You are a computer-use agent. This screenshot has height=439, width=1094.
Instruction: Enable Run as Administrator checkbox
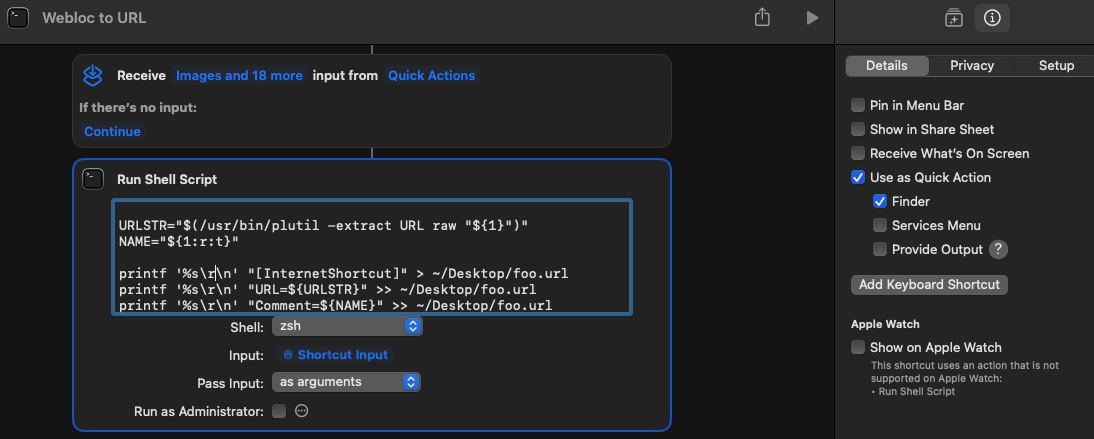click(279, 411)
